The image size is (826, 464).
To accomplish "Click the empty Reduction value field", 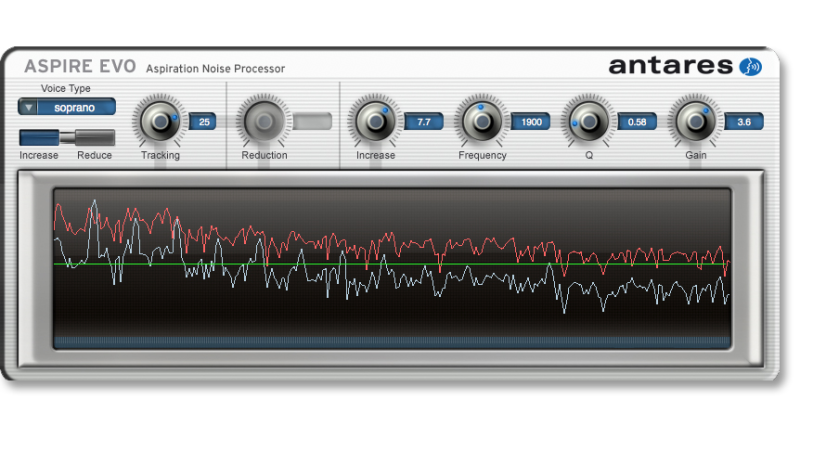I will (x=313, y=122).
